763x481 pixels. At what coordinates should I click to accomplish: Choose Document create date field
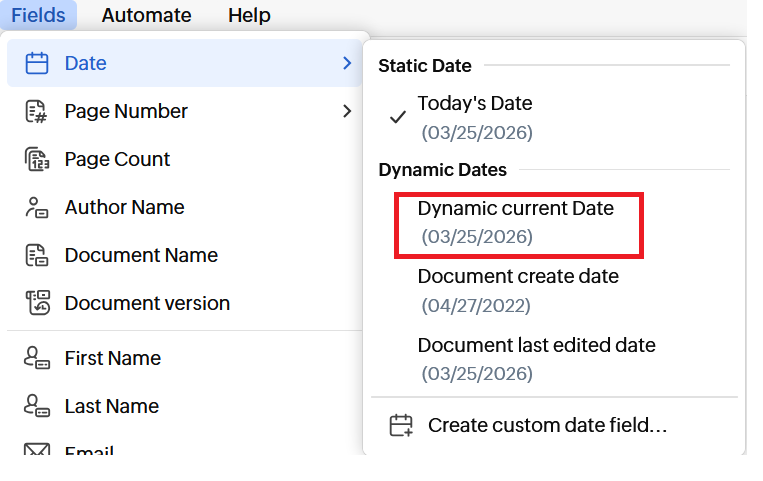point(518,289)
